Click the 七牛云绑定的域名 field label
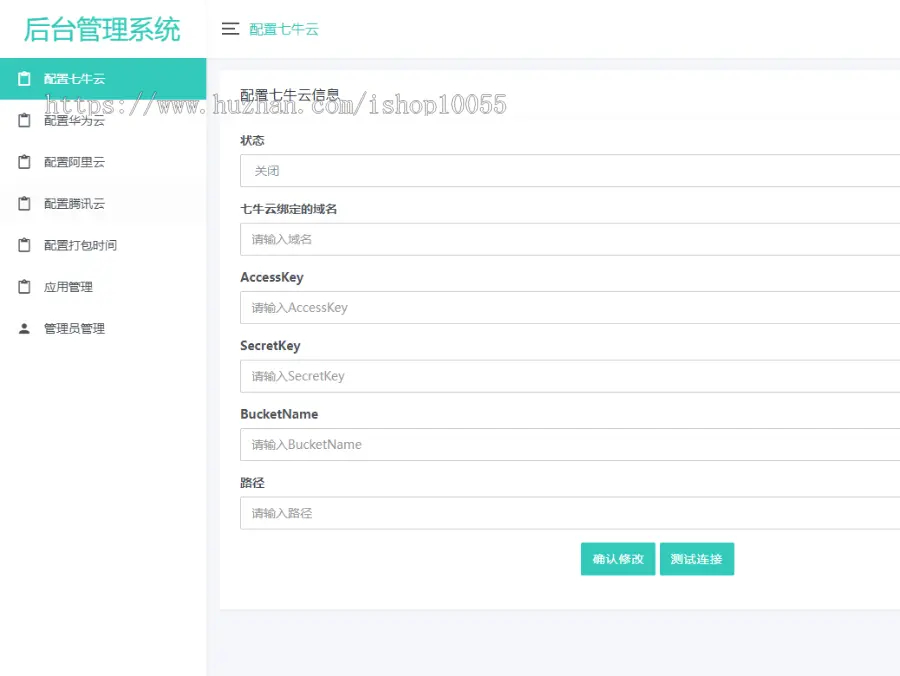The image size is (900, 676). coord(288,209)
